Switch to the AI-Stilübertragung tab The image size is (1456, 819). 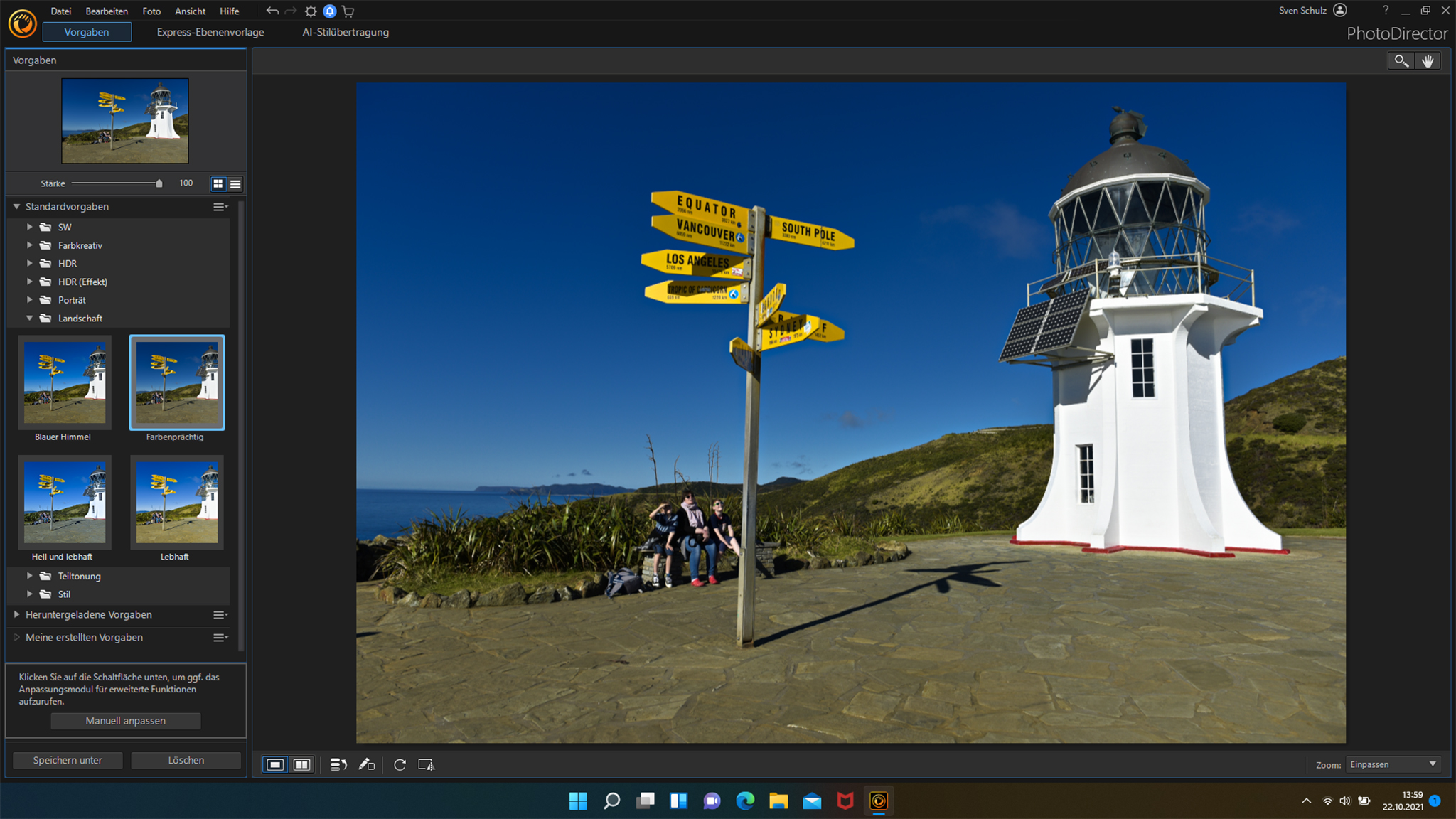pos(346,32)
